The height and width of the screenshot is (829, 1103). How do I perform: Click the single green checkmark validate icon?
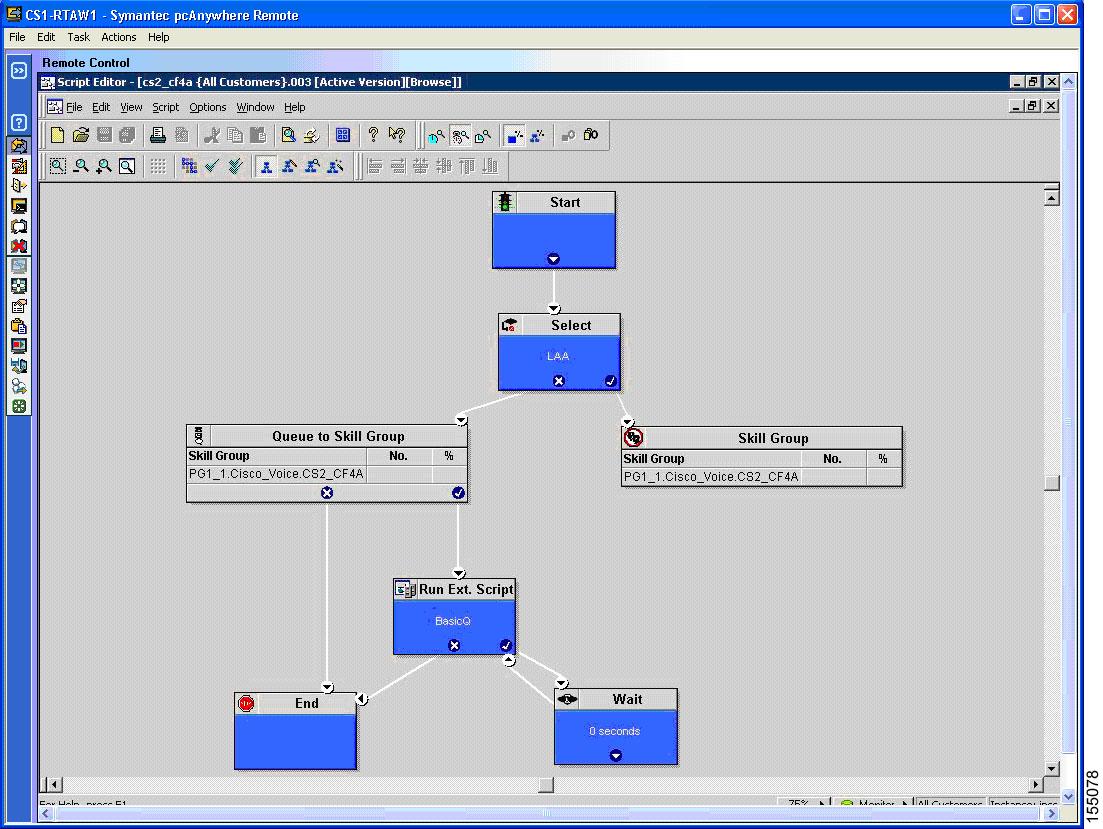(x=212, y=166)
